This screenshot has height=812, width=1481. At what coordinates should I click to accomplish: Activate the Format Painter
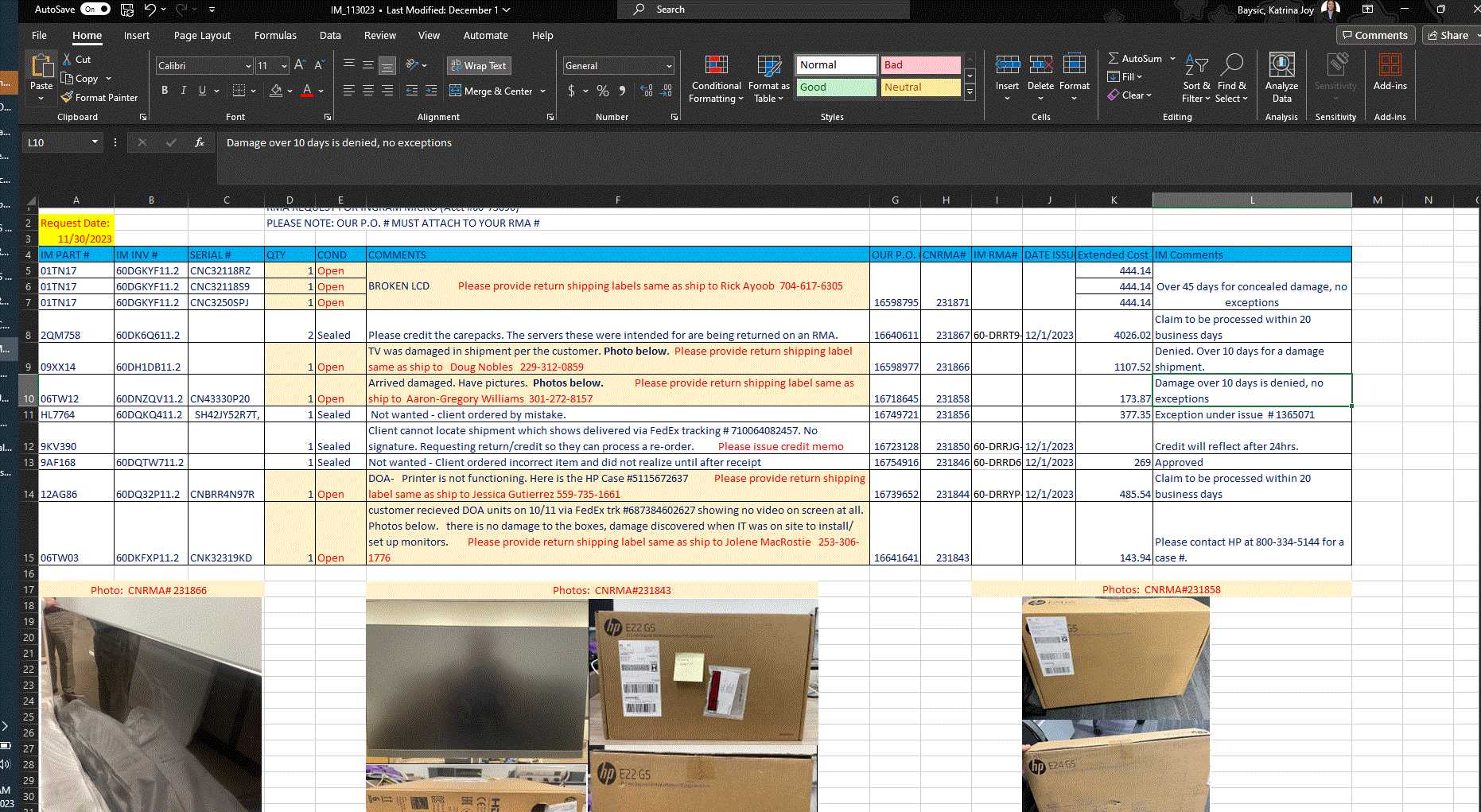tap(99, 98)
